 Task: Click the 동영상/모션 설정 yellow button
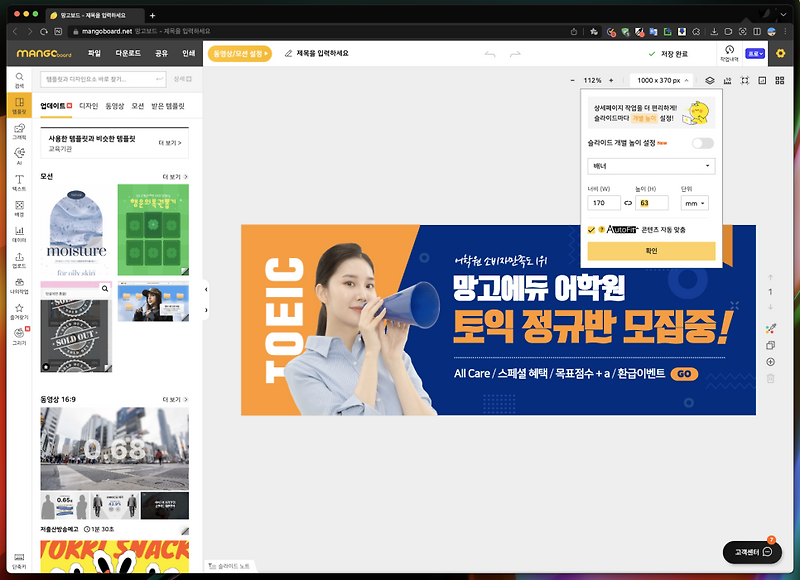(240, 54)
